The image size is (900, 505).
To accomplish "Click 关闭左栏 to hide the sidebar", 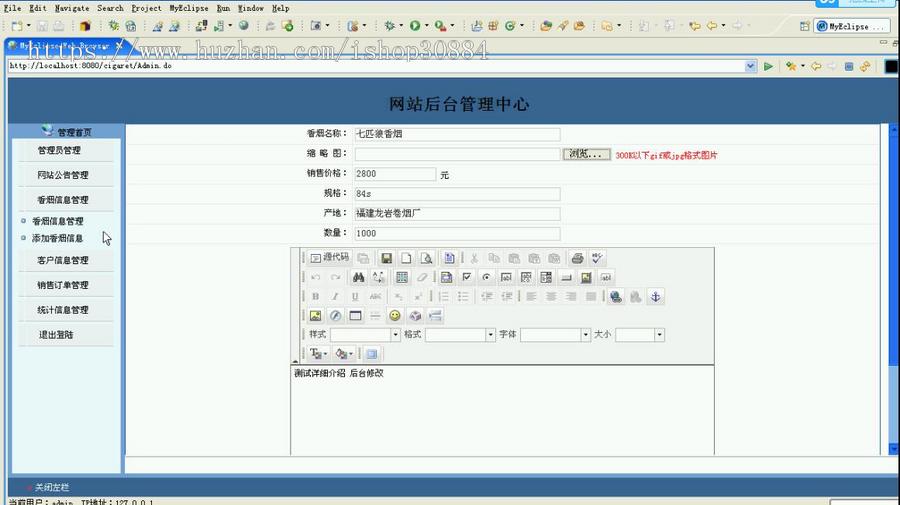I will tap(52, 487).
